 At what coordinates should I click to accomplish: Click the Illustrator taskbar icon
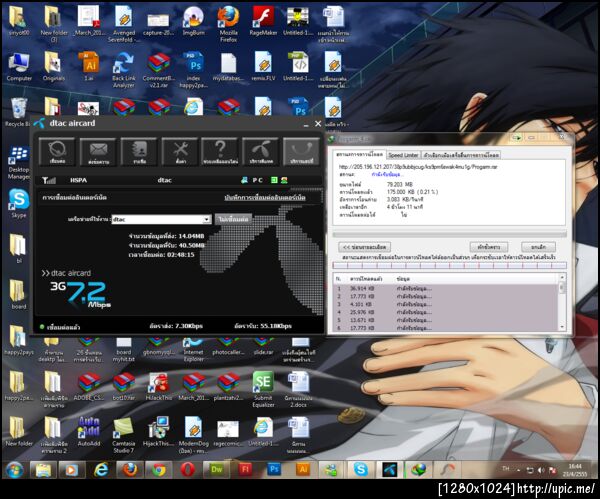(303, 470)
